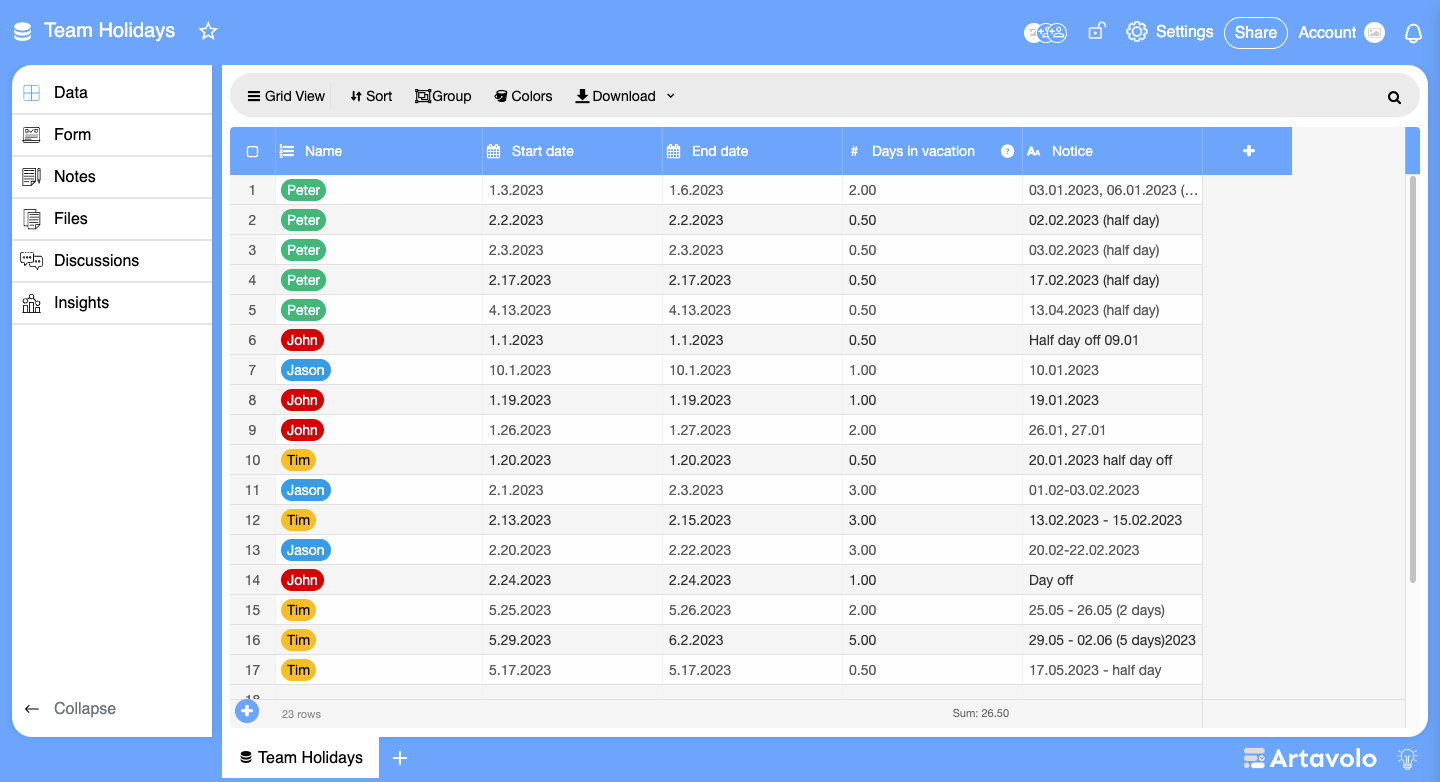Select start date cell 2.20.2023

pyautogui.click(x=572, y=550)
